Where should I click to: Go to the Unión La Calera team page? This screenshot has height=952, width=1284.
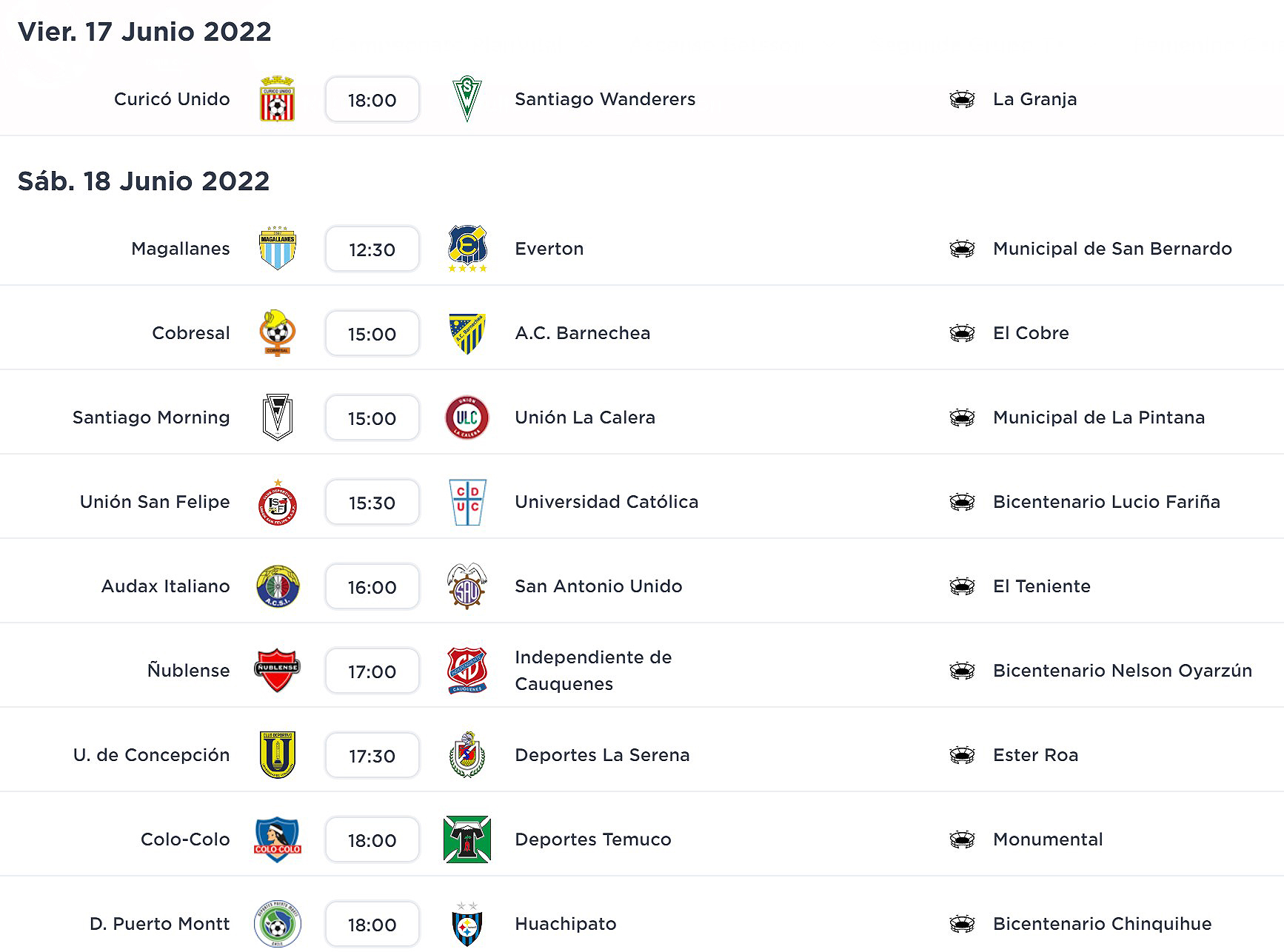pos(584,418)
